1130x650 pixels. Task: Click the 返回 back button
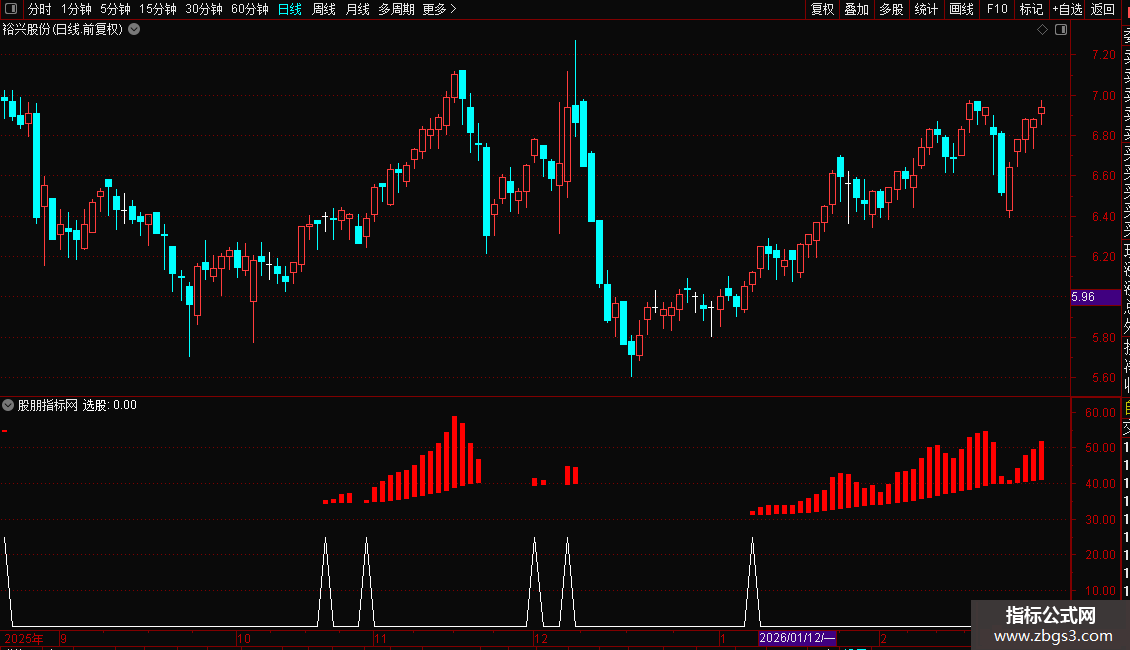pos(1103,9)
